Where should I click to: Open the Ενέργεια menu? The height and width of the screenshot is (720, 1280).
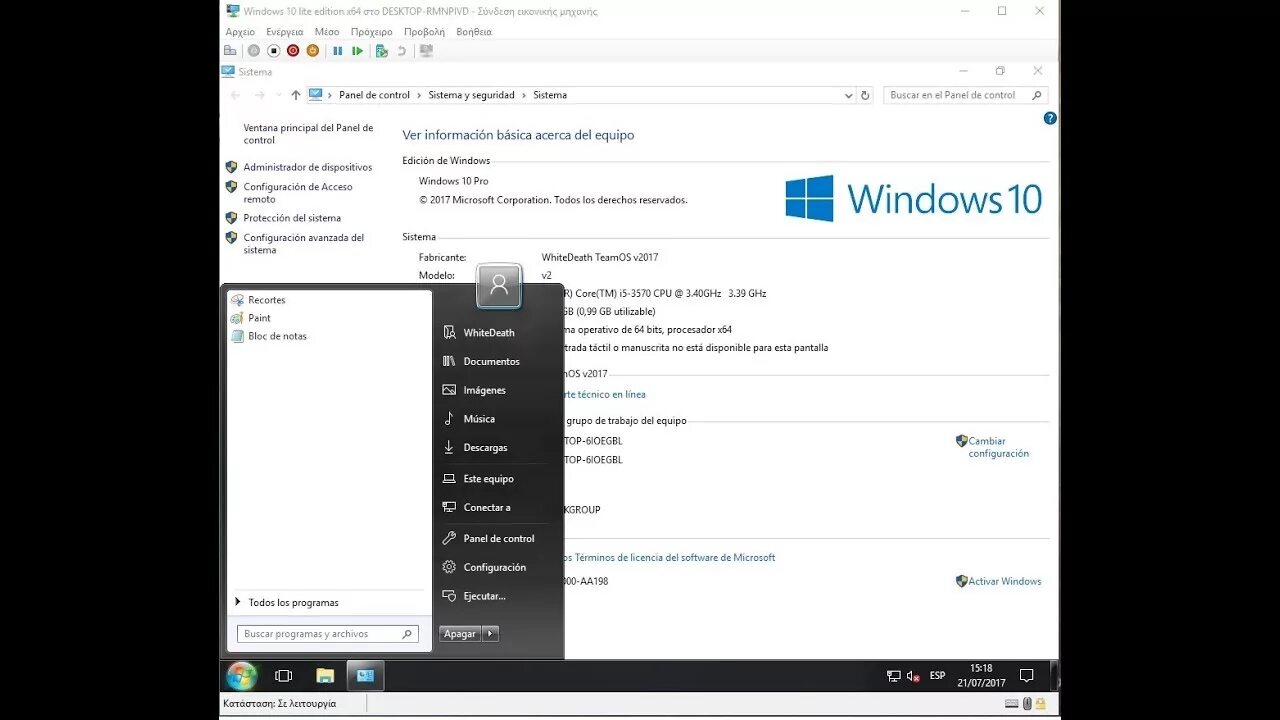coord(285,32)
